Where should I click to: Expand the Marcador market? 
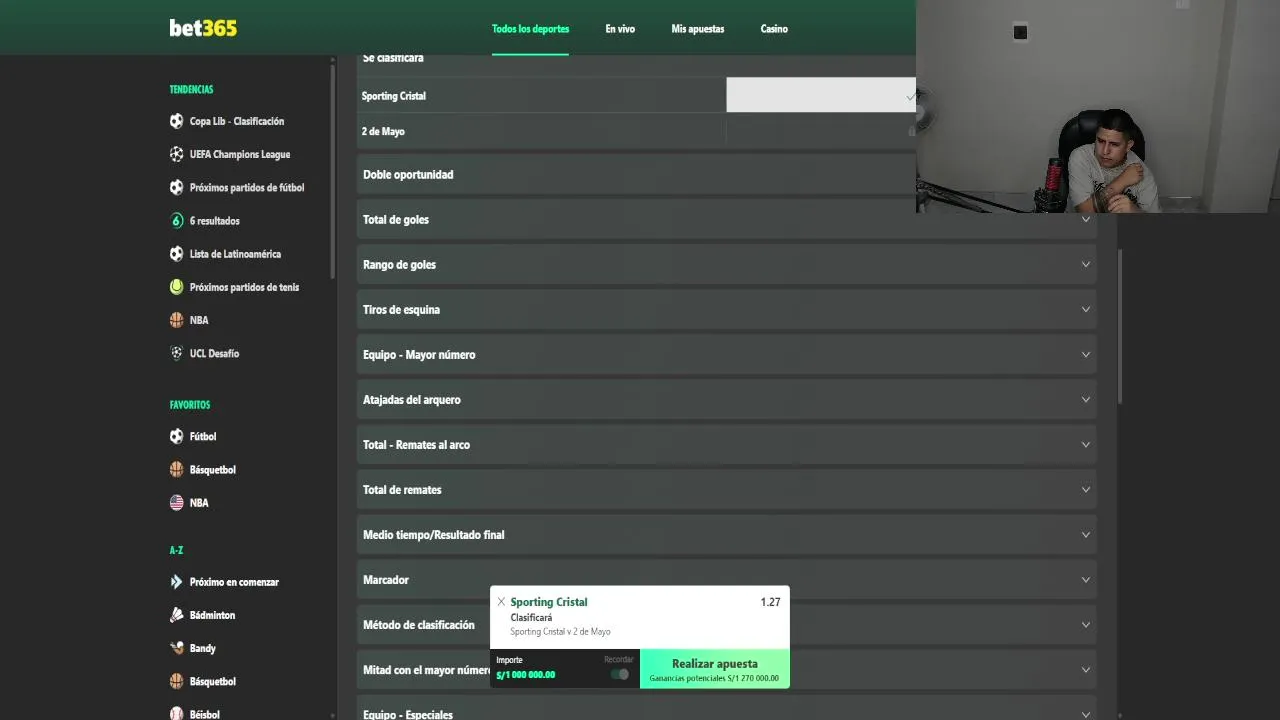click(726, 580)
